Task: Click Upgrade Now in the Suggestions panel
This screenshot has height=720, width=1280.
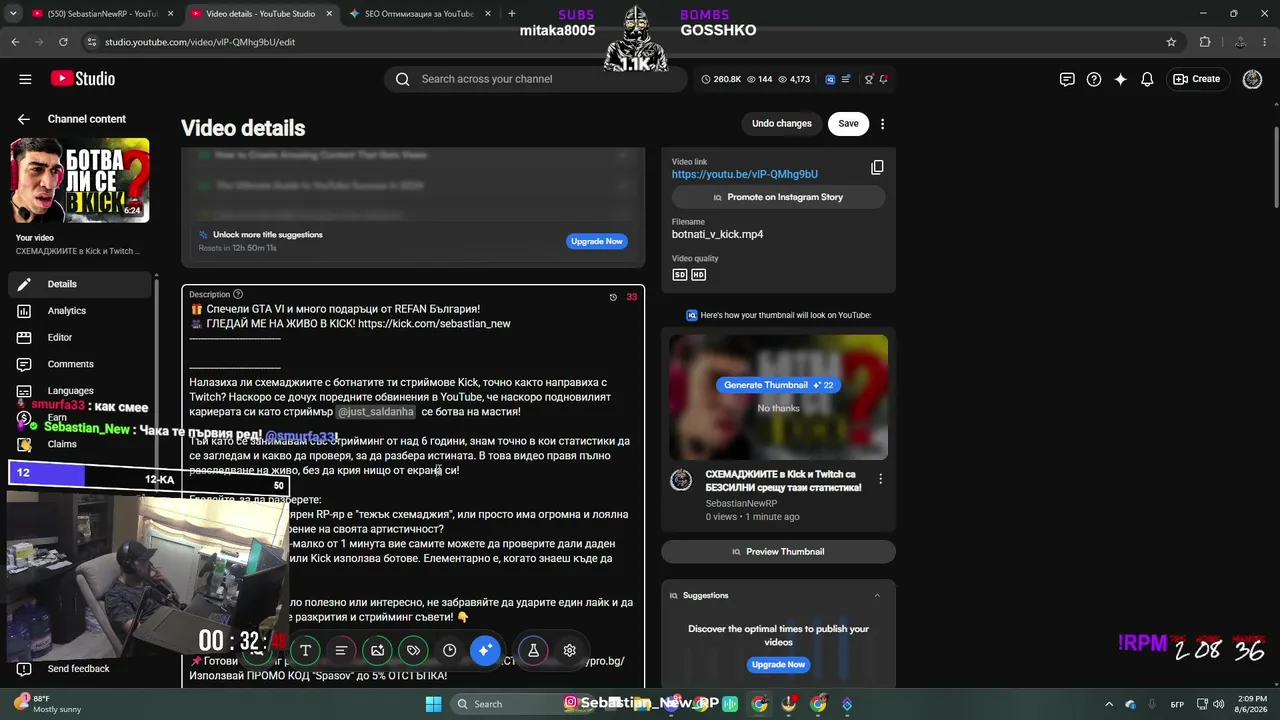Action: [778, 665]
